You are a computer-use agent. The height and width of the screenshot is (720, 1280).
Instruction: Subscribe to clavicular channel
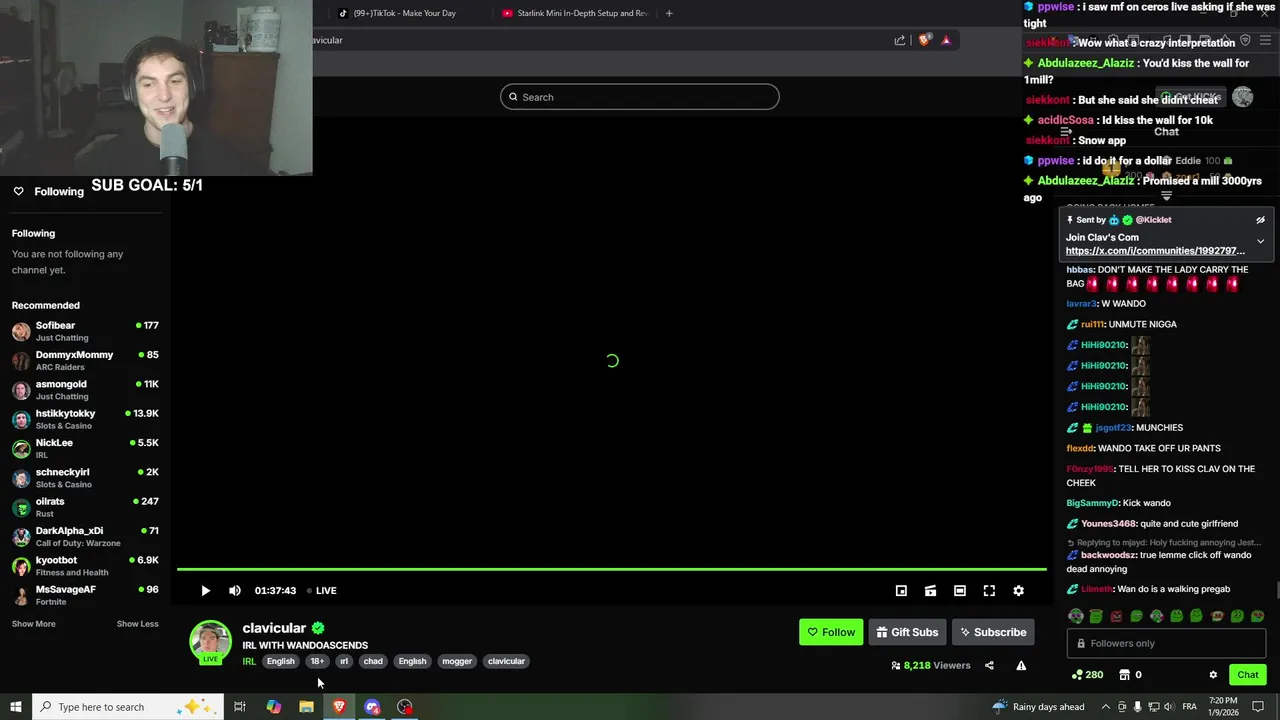pos(993,632)
